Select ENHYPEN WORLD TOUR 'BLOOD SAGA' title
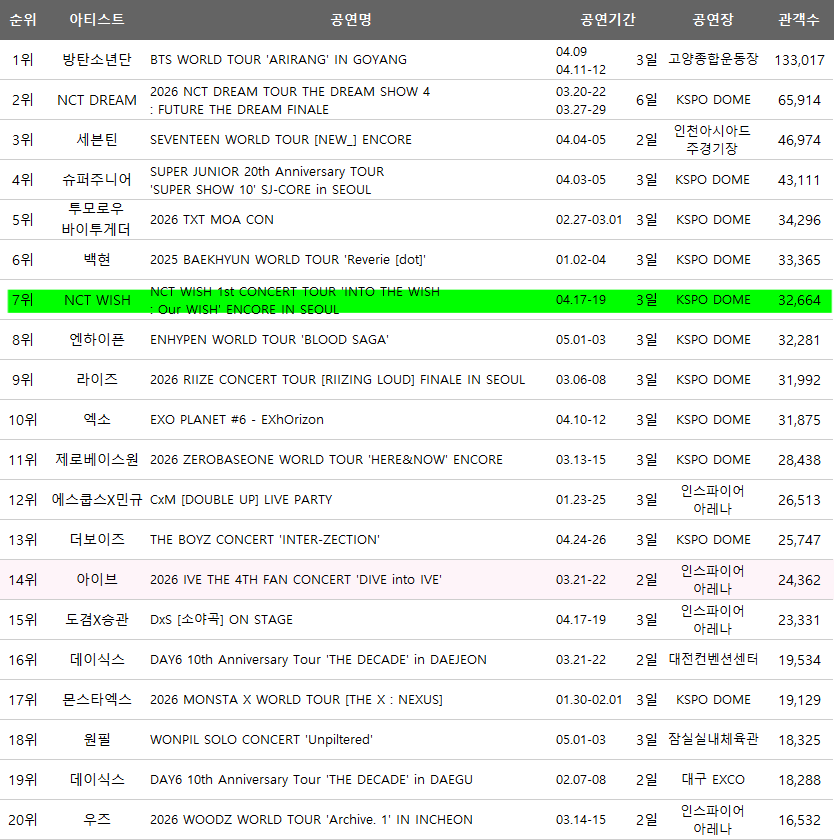Viewport: 834px width, 840px height. tap(269, 340)
